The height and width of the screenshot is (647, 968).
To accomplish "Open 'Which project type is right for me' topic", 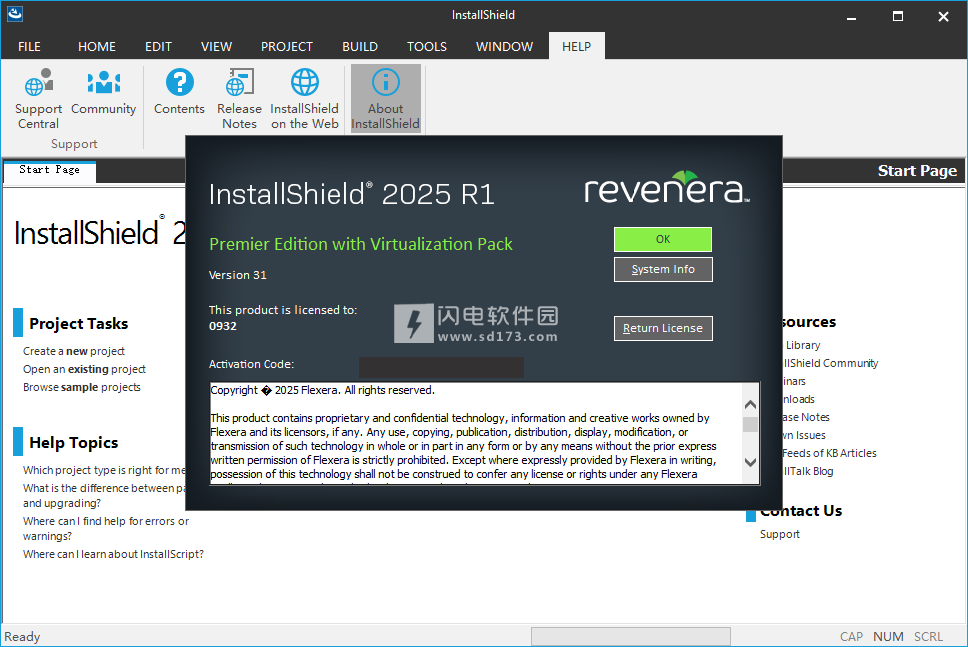I will 104,470.
